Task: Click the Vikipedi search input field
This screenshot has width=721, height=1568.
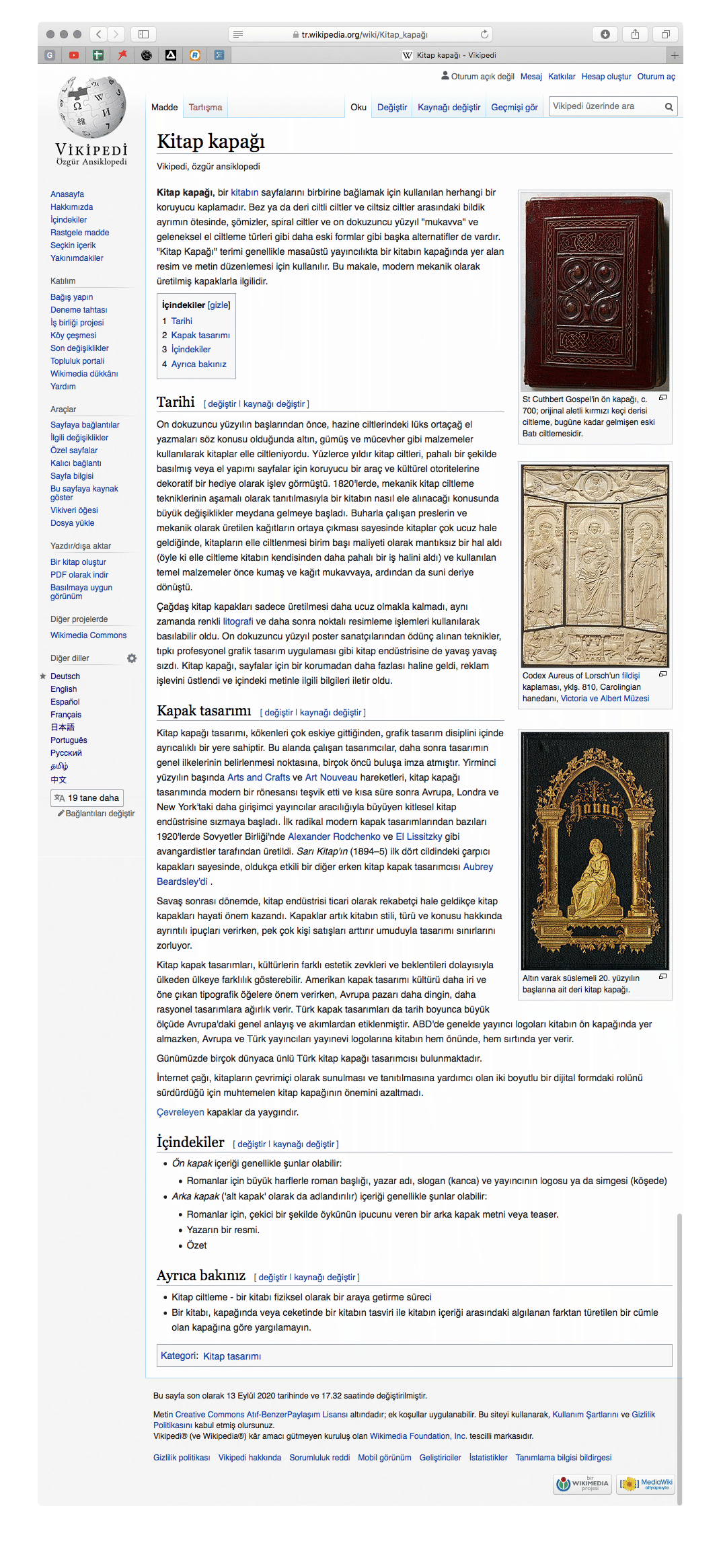Action: pyautogui.click(x=605, y=106)
